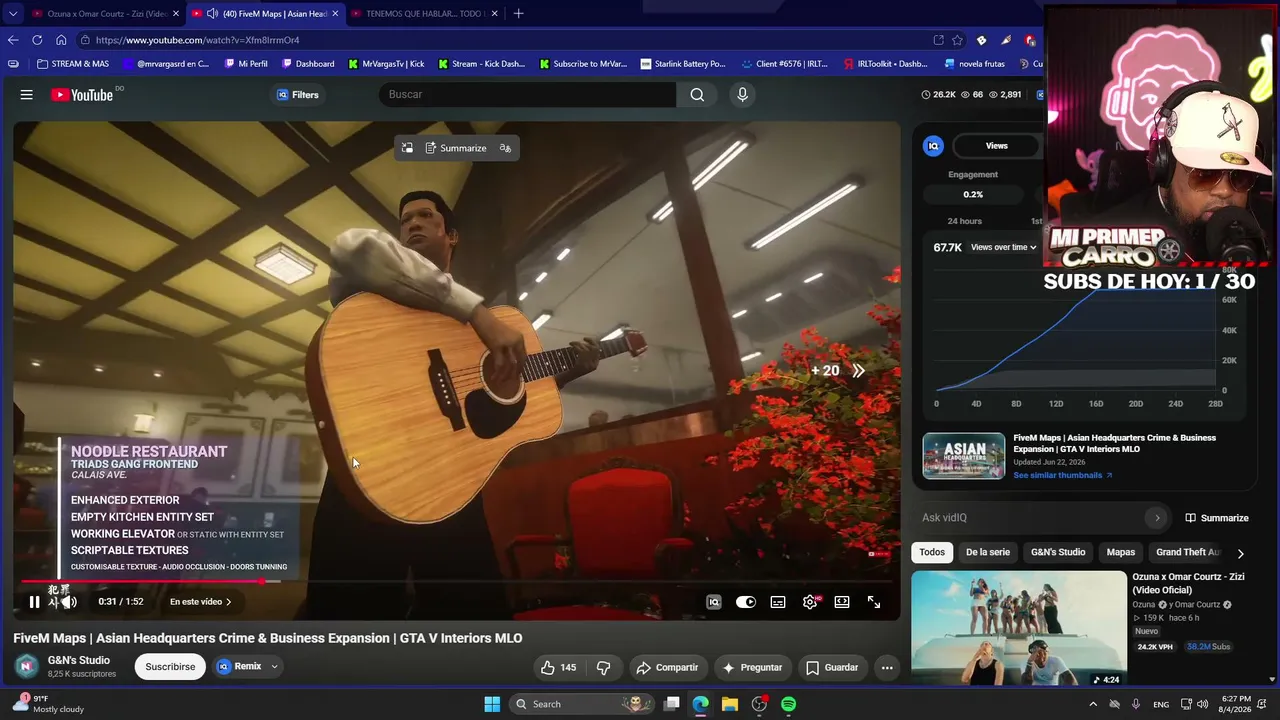Switch to the 'TENEMOS QUE HABLAR' browser tab

(423, 14)
